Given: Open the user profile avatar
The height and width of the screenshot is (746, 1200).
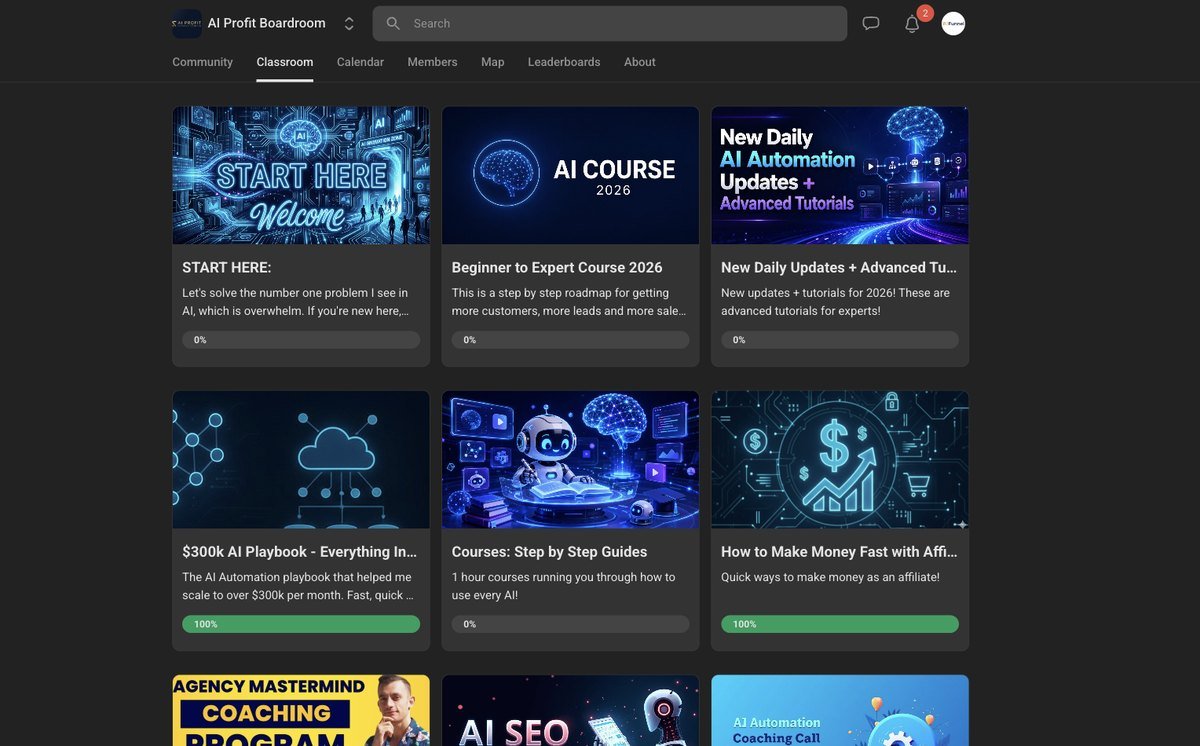Looking at the screenshot, I should click(x=953, y=23).
